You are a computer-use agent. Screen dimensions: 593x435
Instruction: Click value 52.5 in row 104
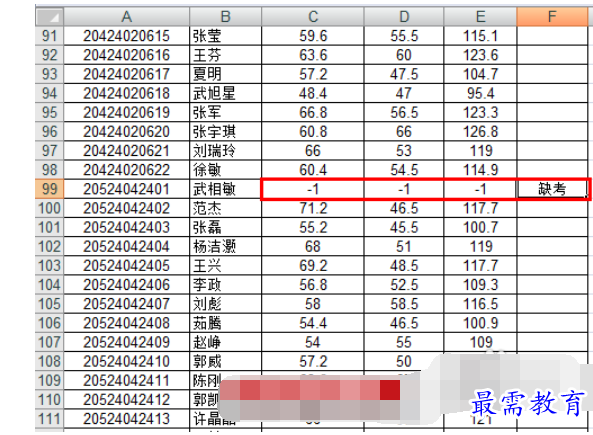click(x=404, y=284)
